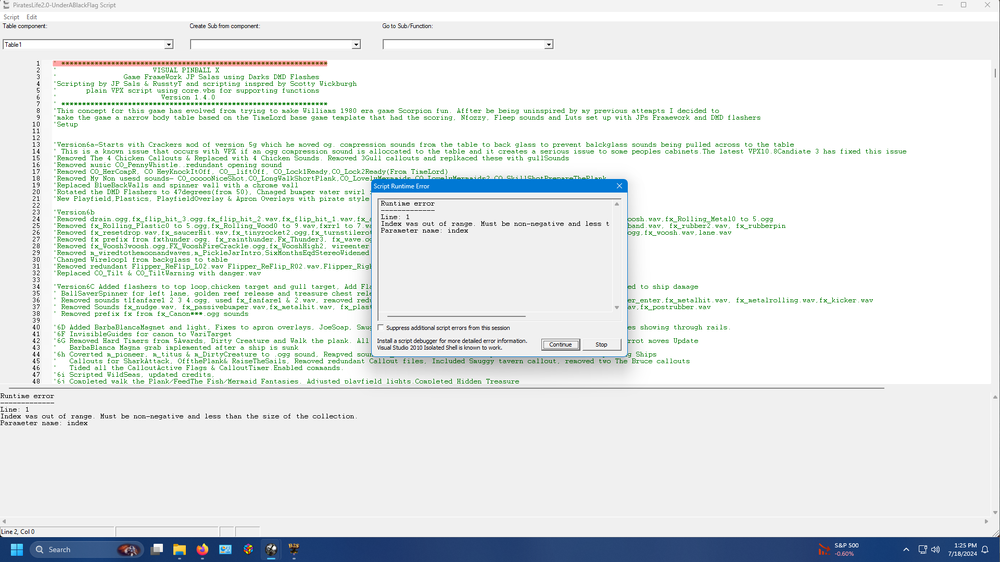Screen dimensions: 1000x562
Task: Click the line starting 'Scripting by JP Sals'
Action: click(x=205, y=84)
